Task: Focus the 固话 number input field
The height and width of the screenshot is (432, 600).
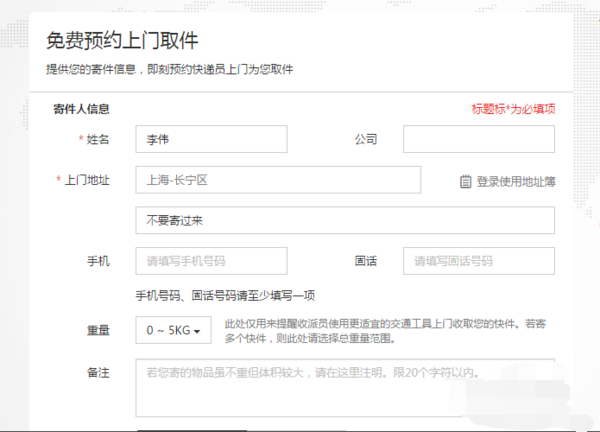Action: tap(479, 261)
